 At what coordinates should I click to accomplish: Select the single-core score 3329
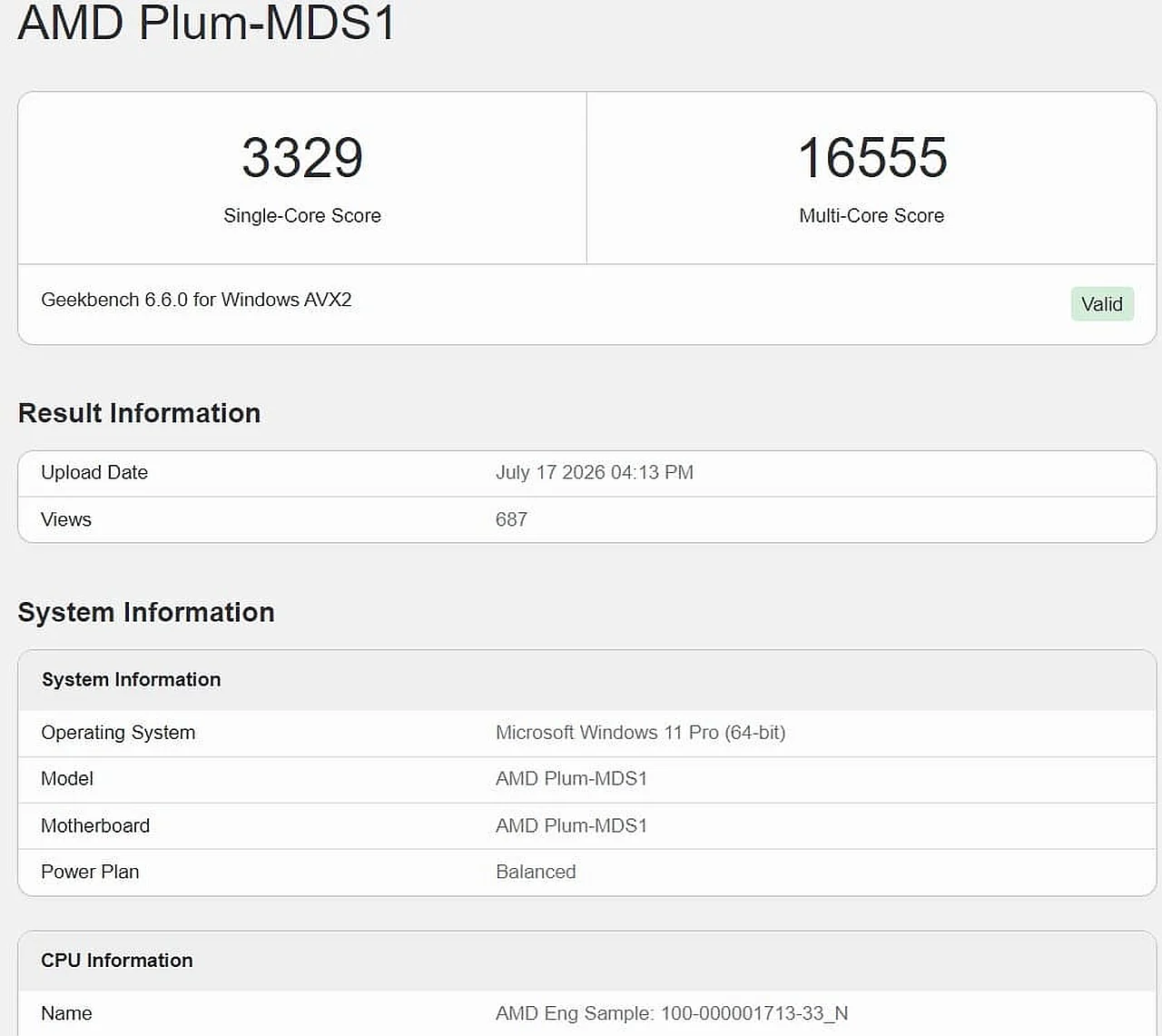(302, 158)
